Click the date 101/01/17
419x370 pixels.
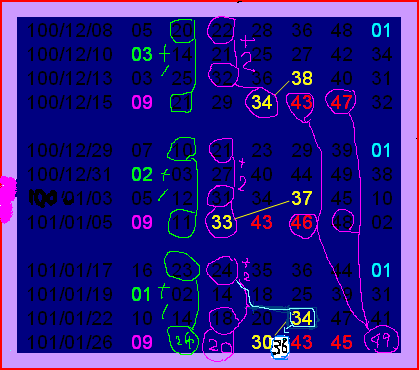pos(70,270)
